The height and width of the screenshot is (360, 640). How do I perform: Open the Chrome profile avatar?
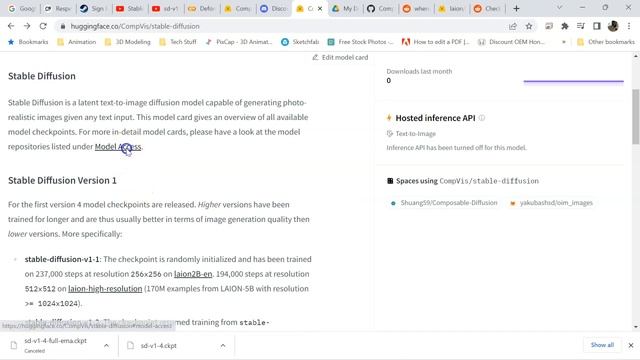pos(613,26)
